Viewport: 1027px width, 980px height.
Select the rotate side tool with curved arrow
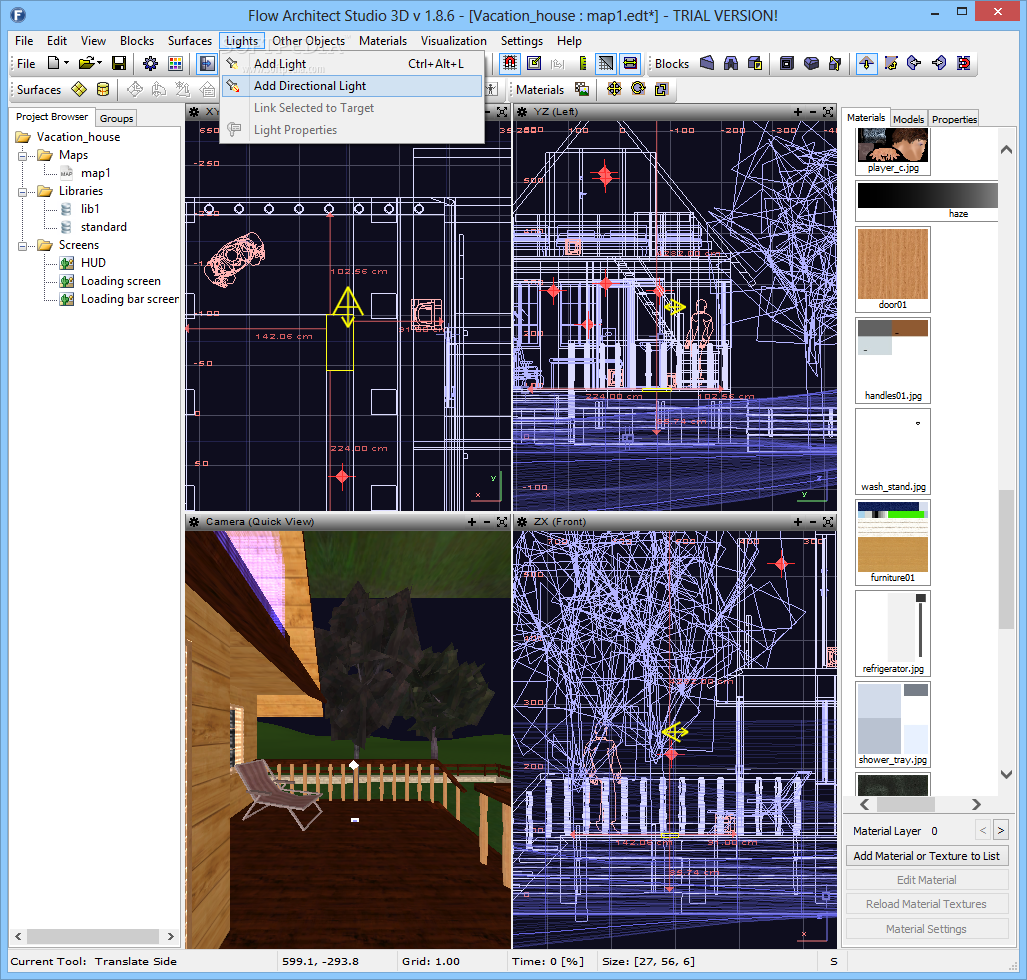point(891,64)
